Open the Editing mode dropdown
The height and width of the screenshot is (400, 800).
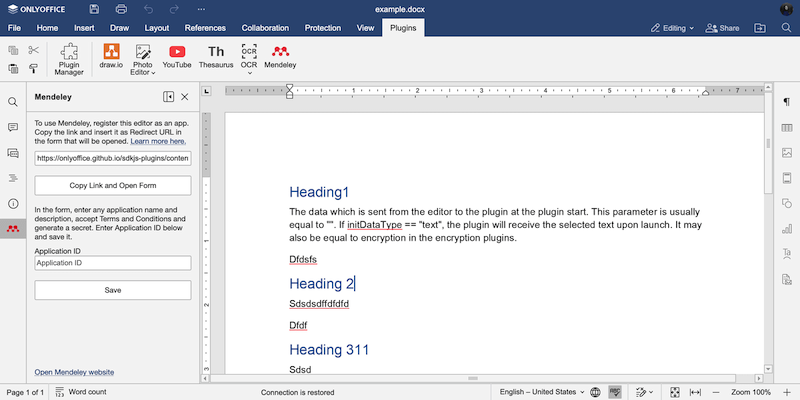tap(671, 28)
